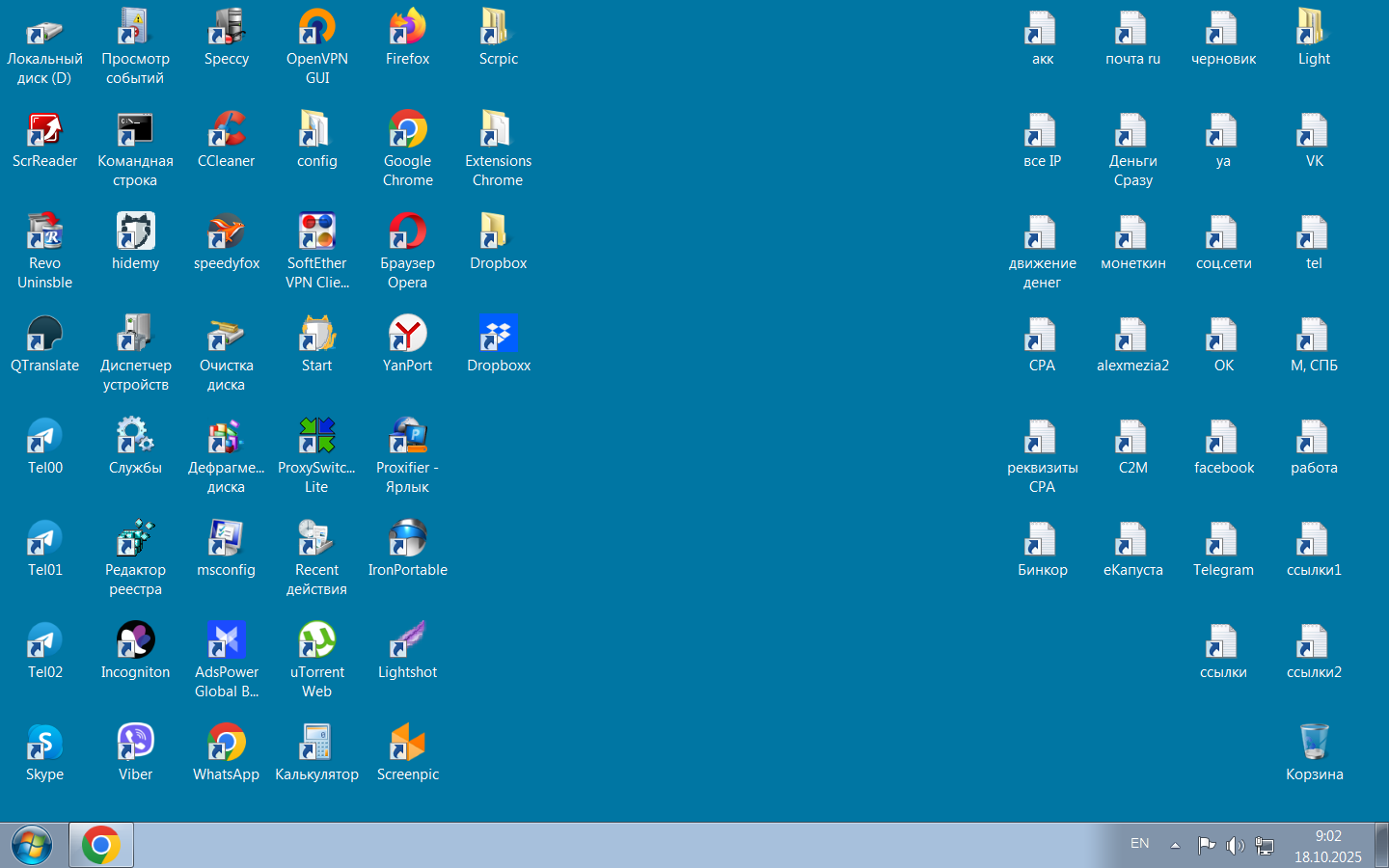This screenshot has width=1389, height=868.
Task: Click the Dropboxx blue icon
Action: pyautogui.click(x=498, y=336)
